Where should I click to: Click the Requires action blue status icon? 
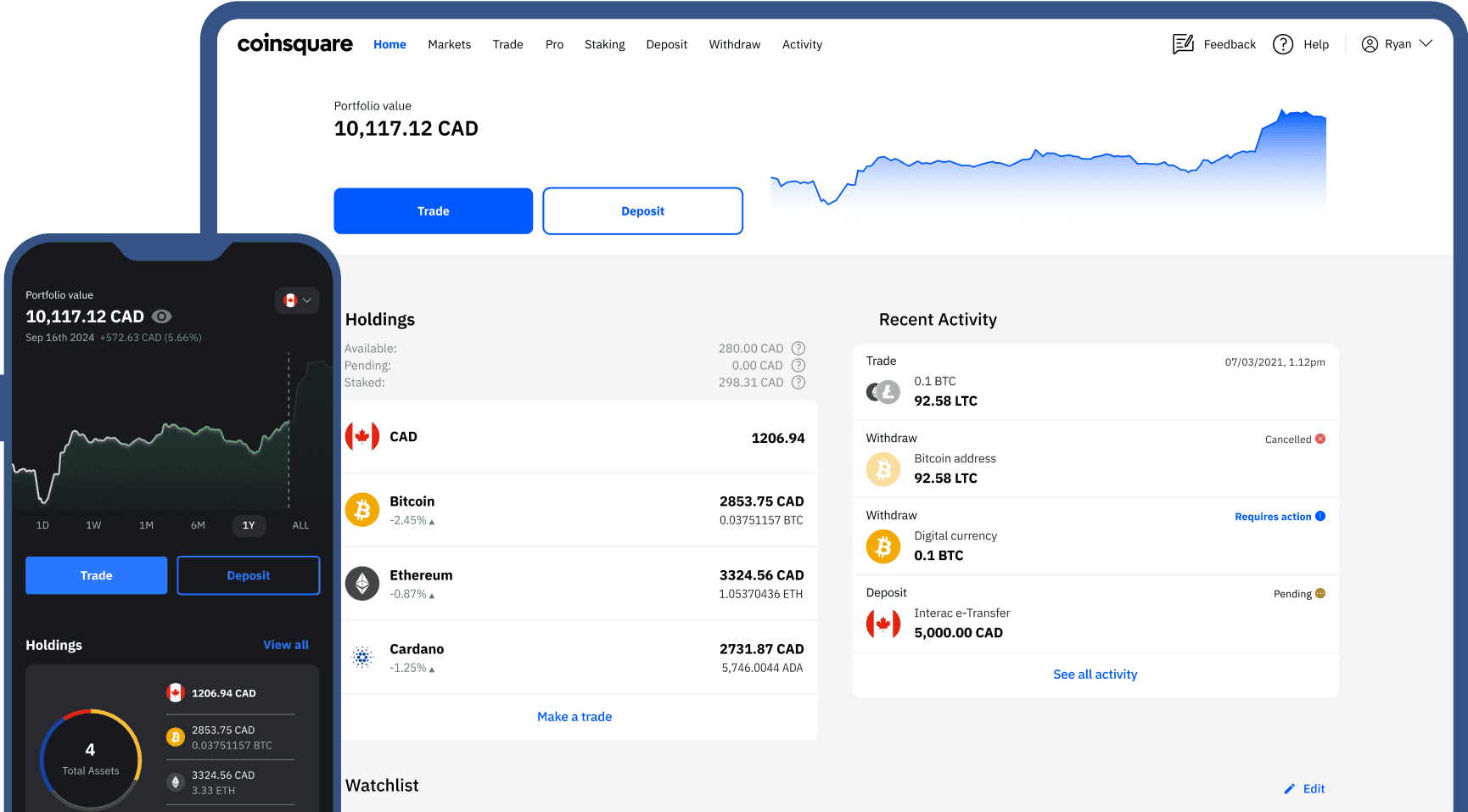click(x=1320, y=516)
